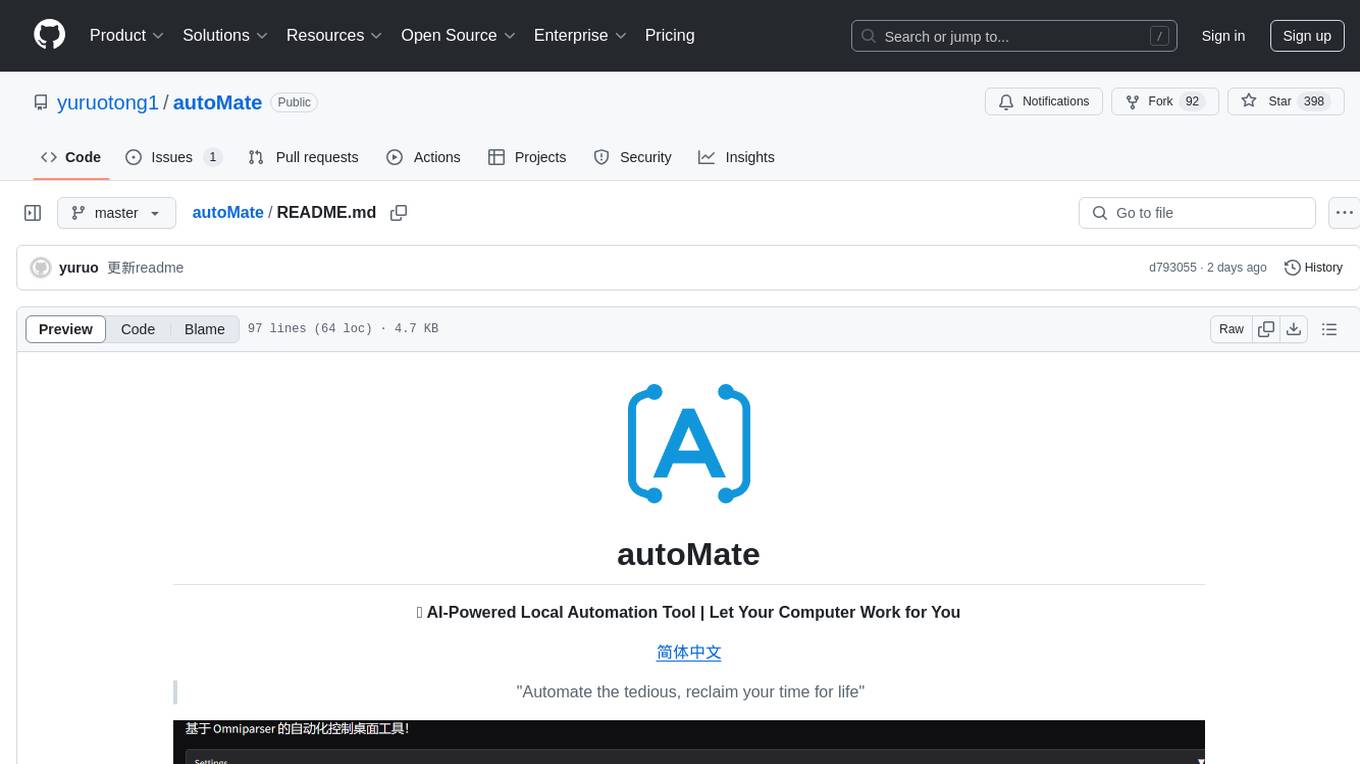Image resolution: width=1360 pixels, height=764 pixels.
Task: Focus the Go to file input
Action: tap(1197, 213)
